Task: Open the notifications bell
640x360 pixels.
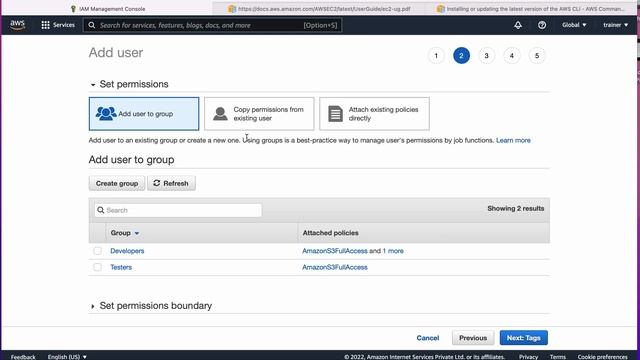Action: pos(518,25)
